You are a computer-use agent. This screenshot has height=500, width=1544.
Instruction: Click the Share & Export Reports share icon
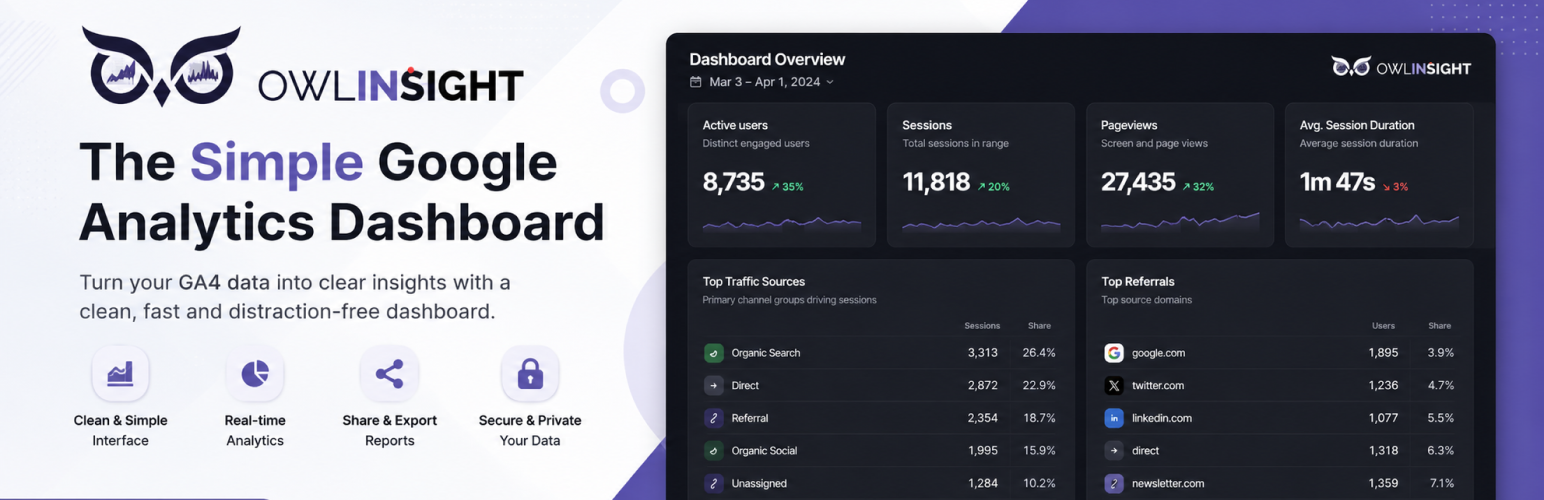(389, 374)
